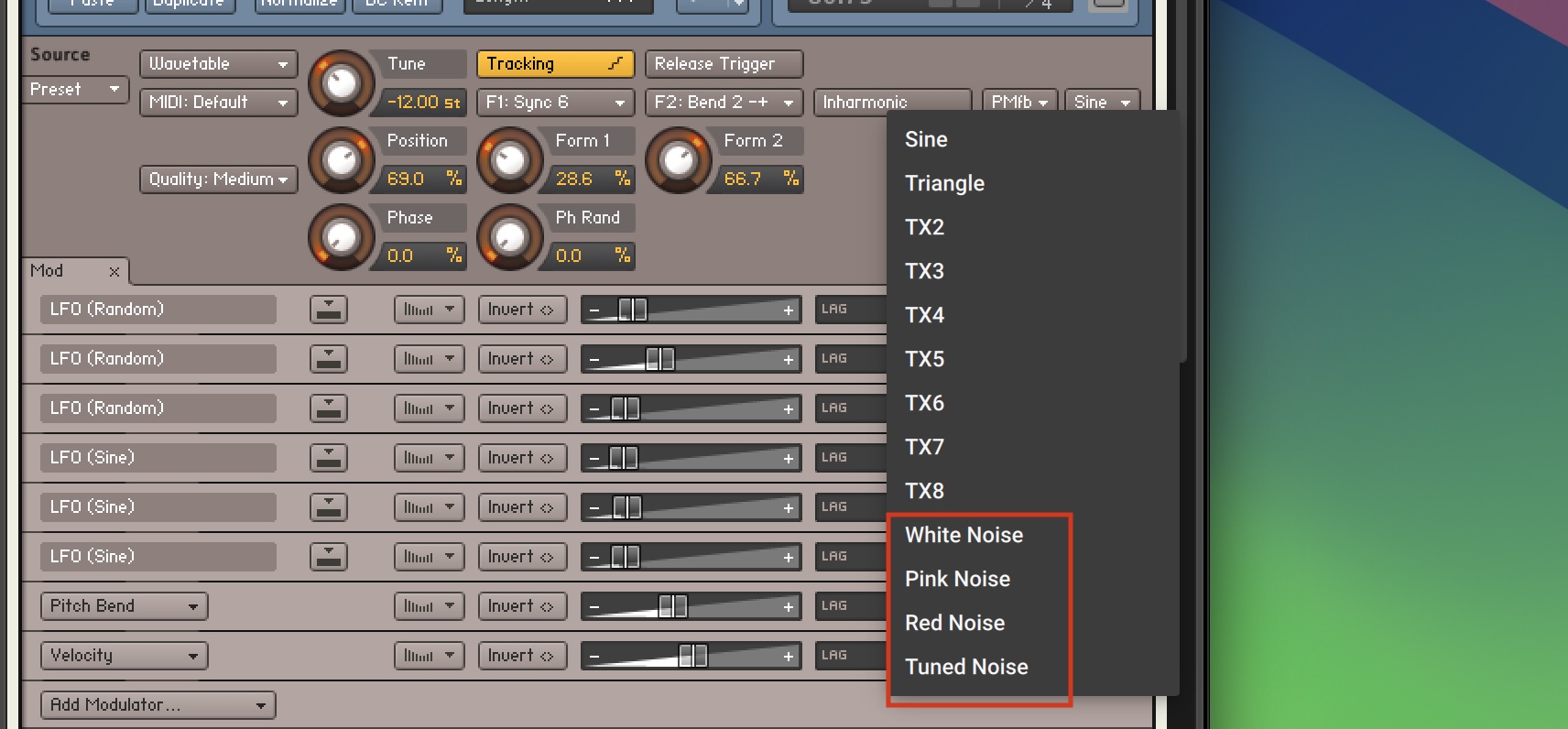Toggle the Release Trigger button
The width and height of the screenshot is (1568, 729).
tap(724, 64)
